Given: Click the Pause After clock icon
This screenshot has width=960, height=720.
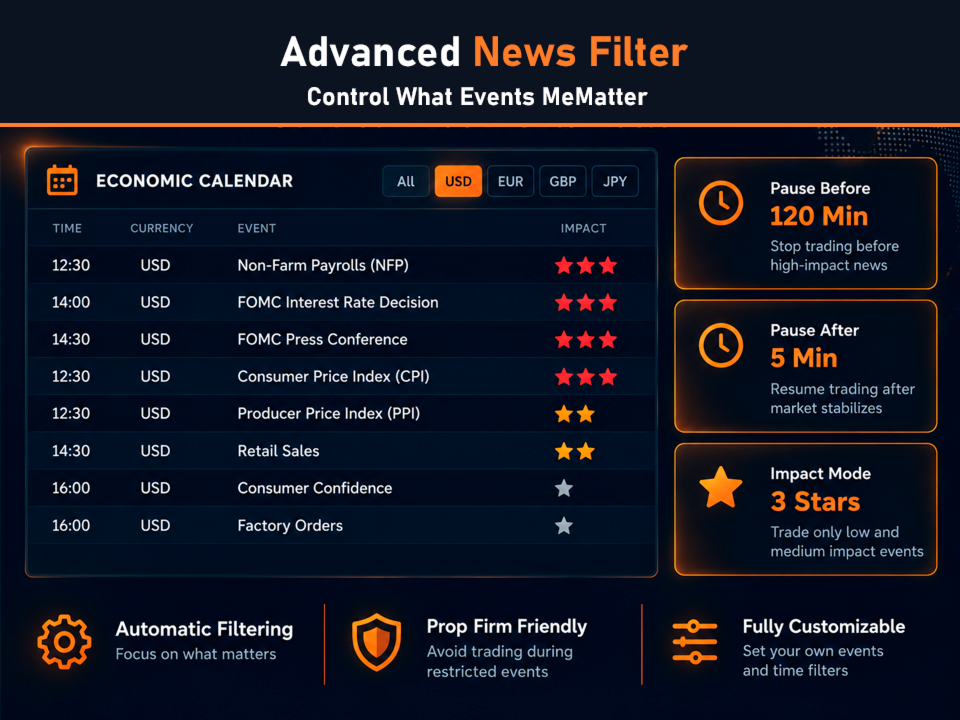Looking at the screenshot, I should [x=721, y=345].
